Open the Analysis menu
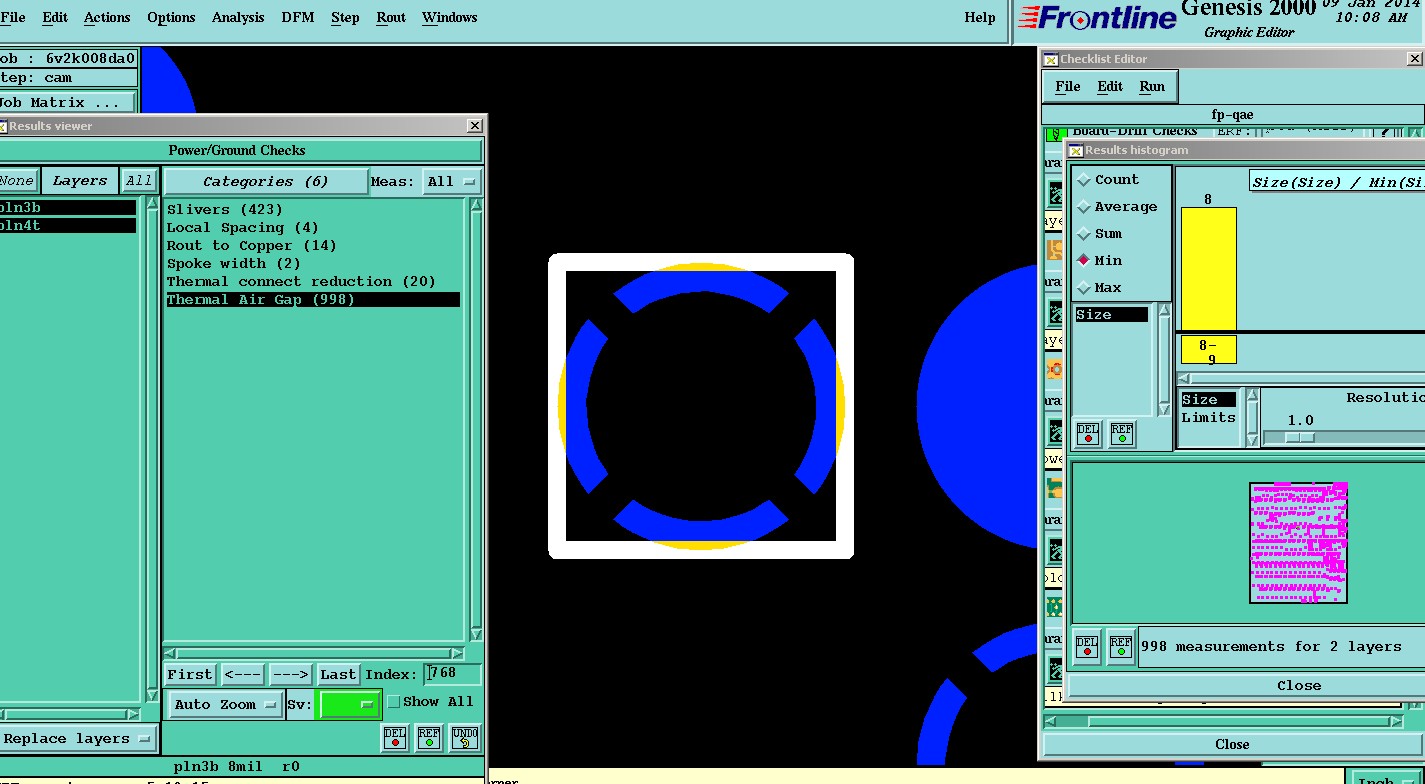Viewport: 1425px width, 784px height. tap(238, 17)
